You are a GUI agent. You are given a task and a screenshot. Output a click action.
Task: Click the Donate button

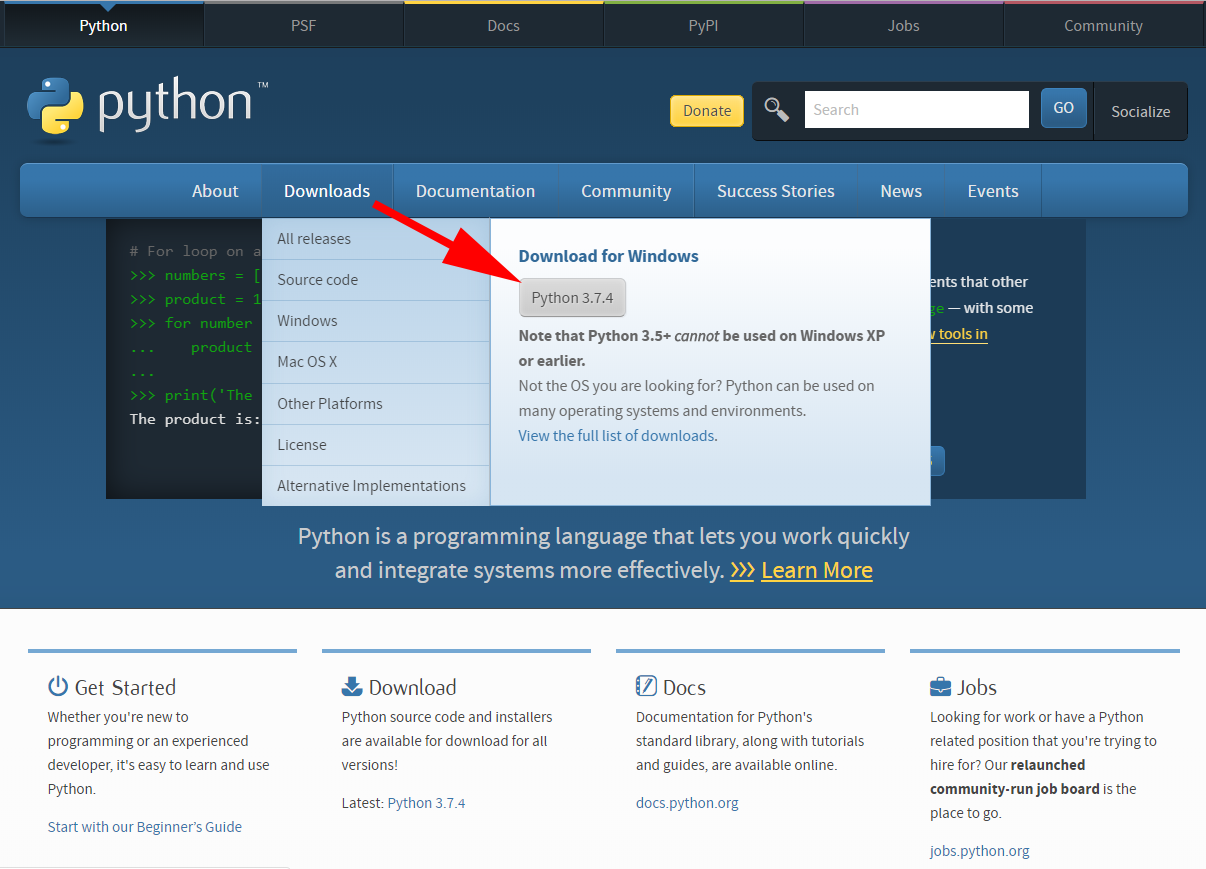click(707, 111)
